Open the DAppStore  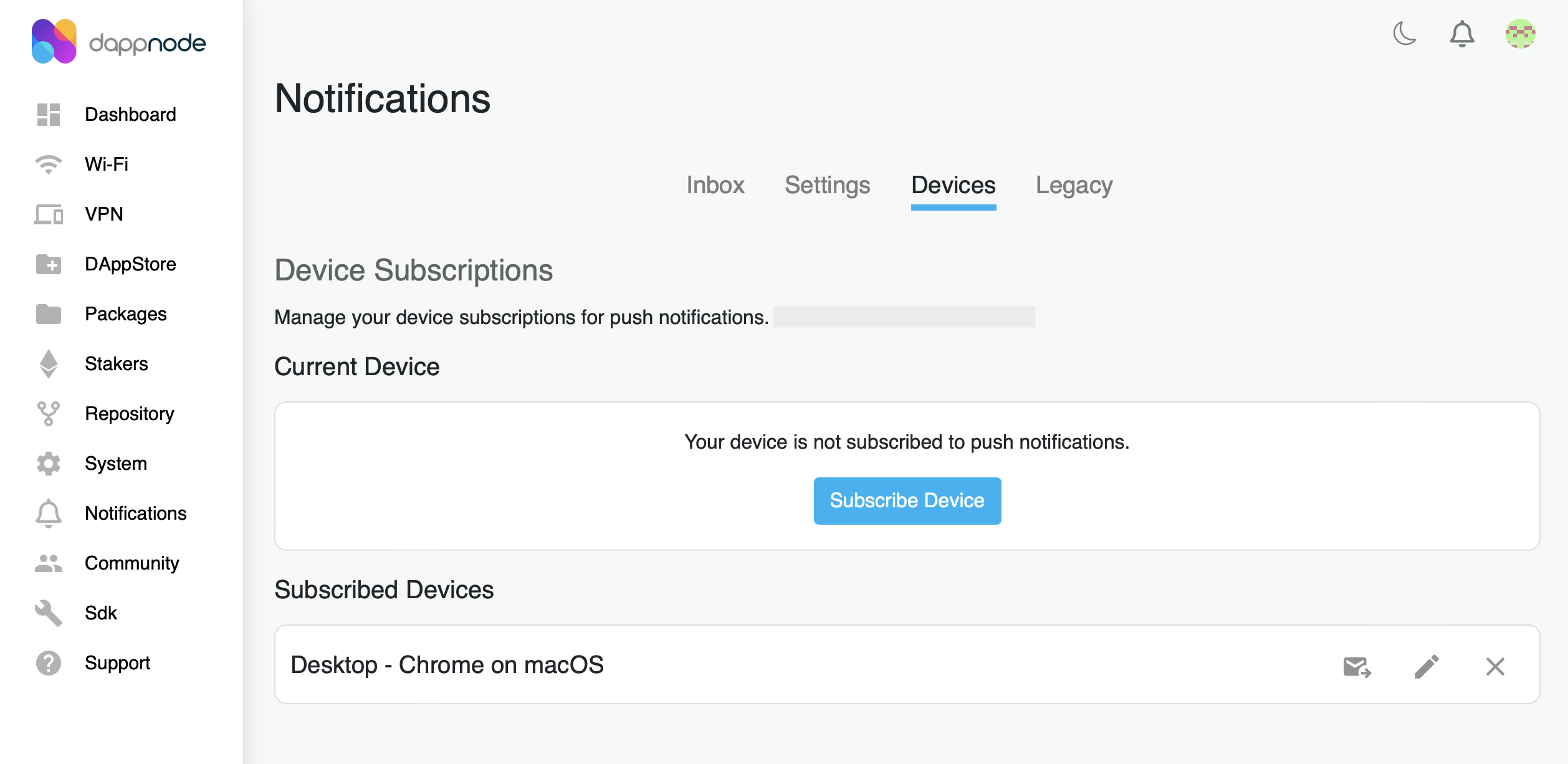[x=130, y=264]
